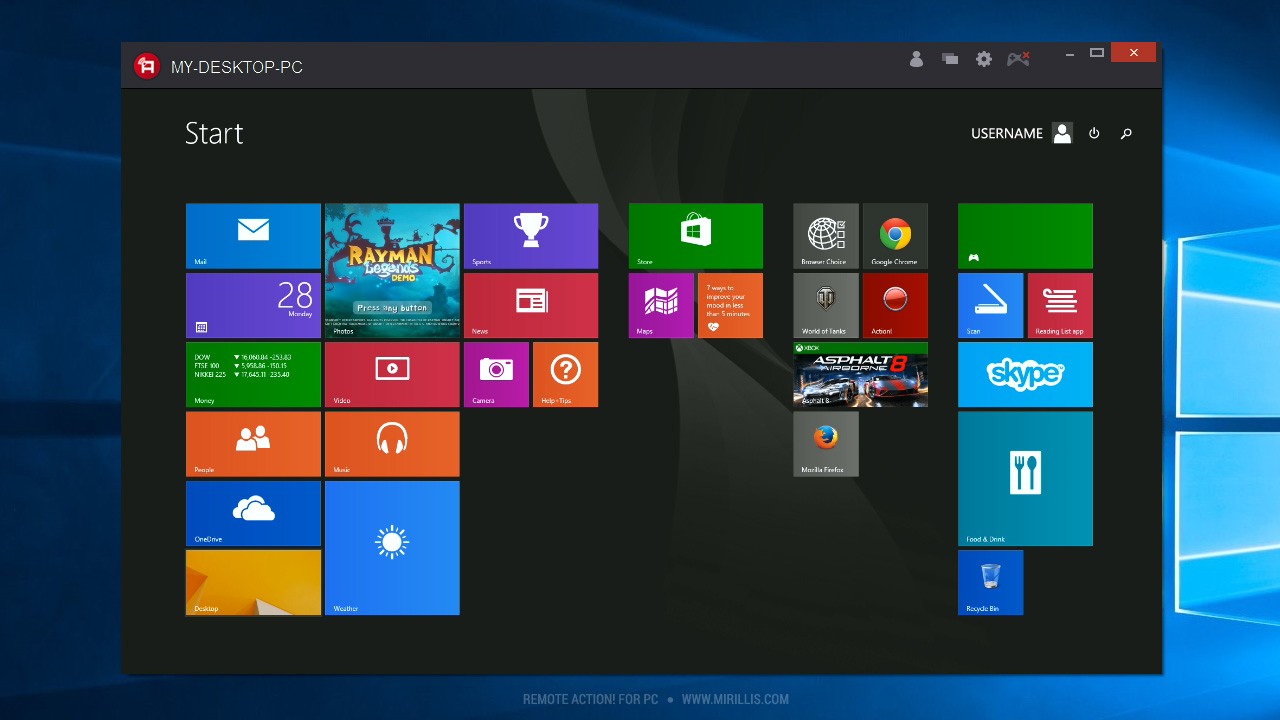Screen dimensions: 1280x720
Task: Switch to the Desktop tile
Action: (x=253, y=582)
